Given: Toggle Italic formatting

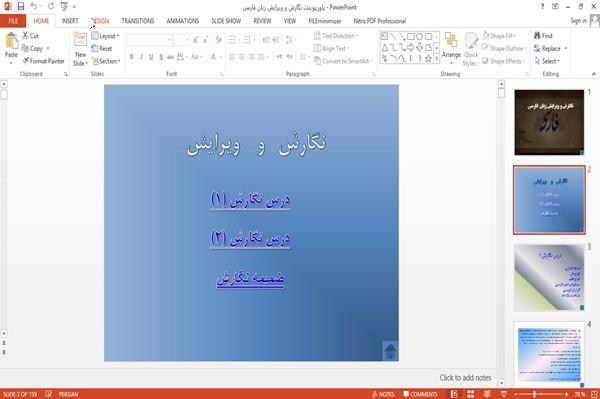Looking at the screenshot, I should pyautogui.click(x=141, y=57).
